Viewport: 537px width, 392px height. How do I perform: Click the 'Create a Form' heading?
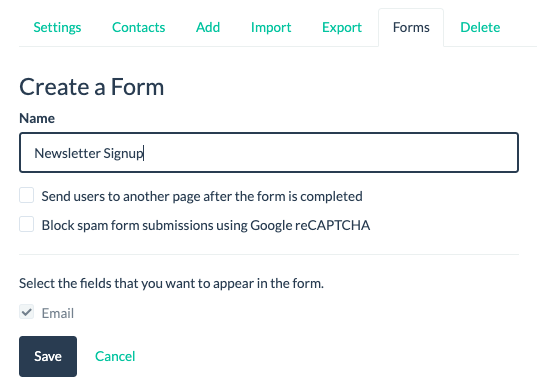click(x=92, y=87)
